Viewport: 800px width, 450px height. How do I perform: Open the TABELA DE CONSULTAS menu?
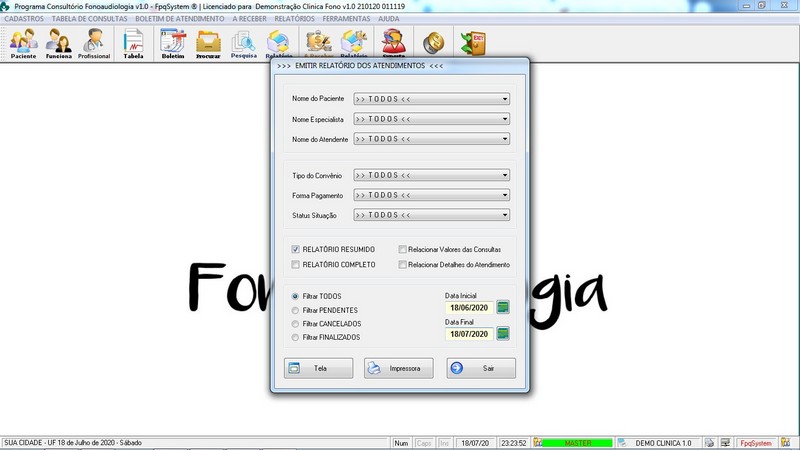pyautogui.click(x=90, y=18)
